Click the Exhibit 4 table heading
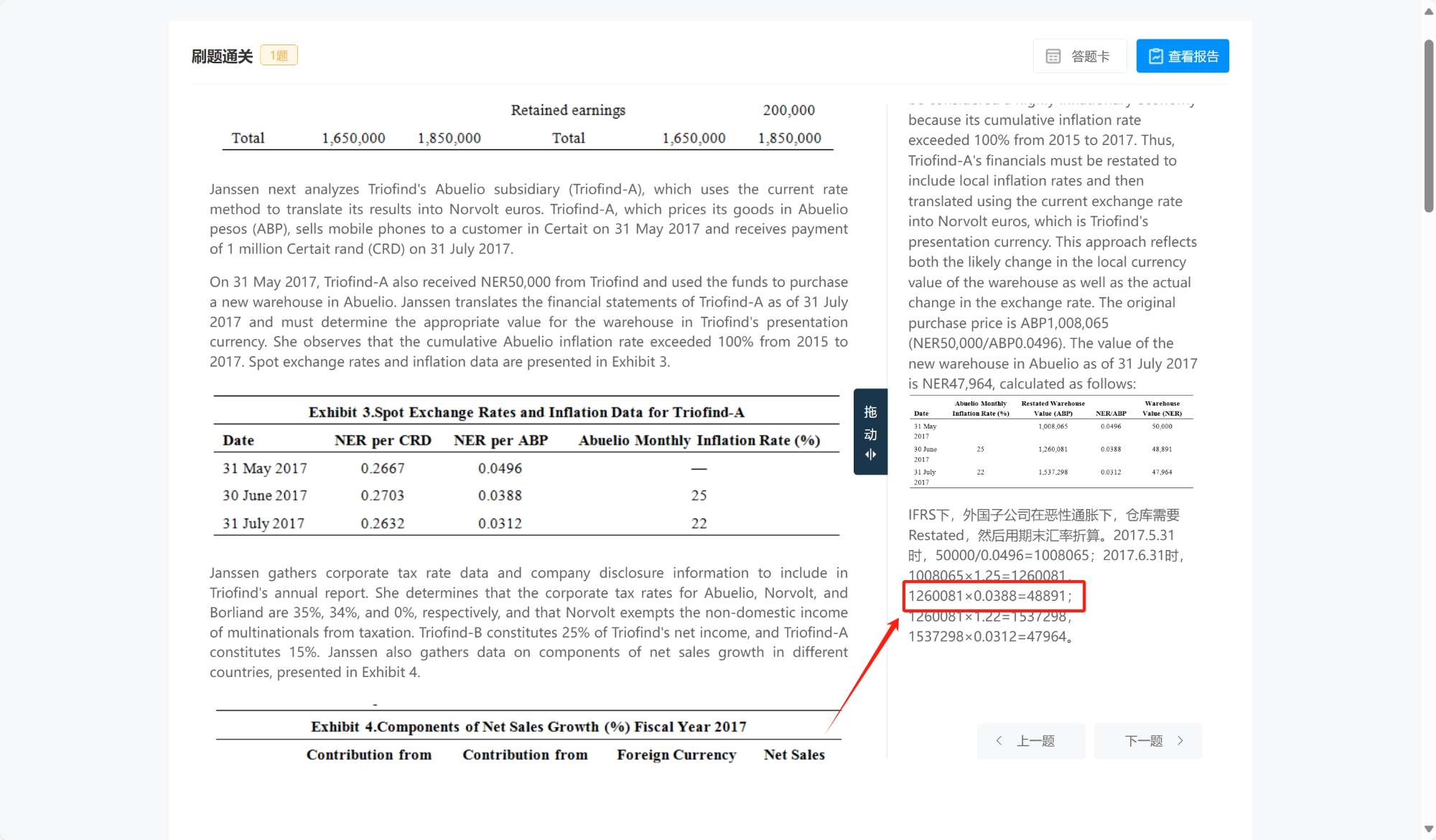This screenshot has height=840, width=1436. pos(528,727)
